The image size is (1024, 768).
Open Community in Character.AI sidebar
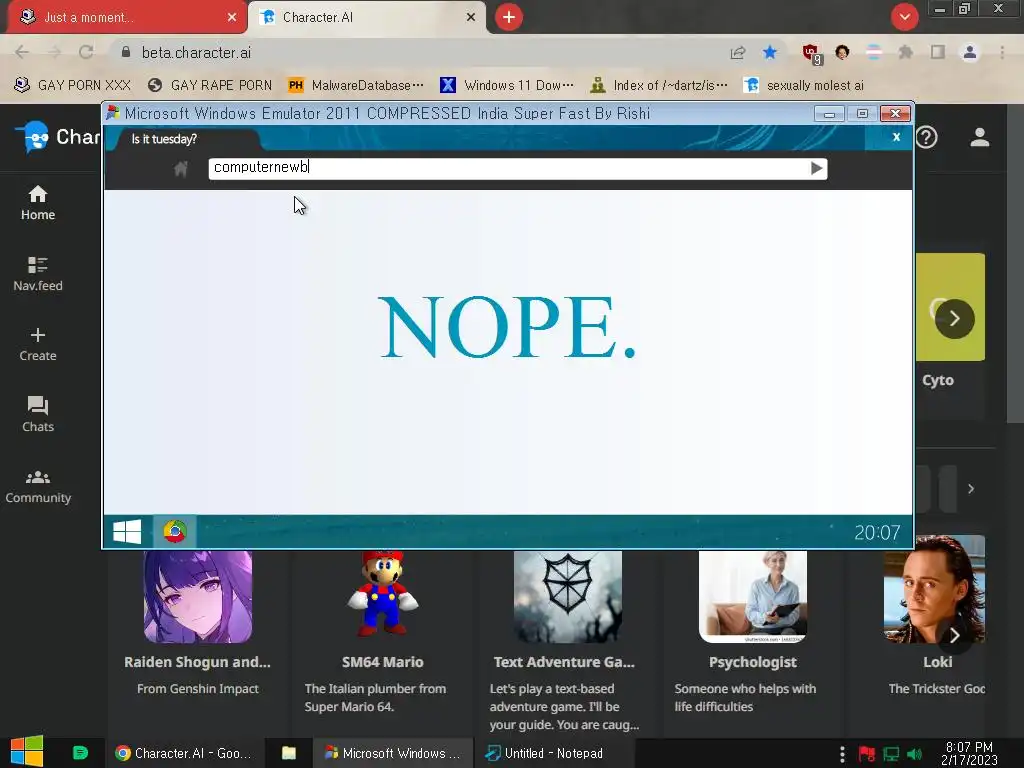click(38, 487)
